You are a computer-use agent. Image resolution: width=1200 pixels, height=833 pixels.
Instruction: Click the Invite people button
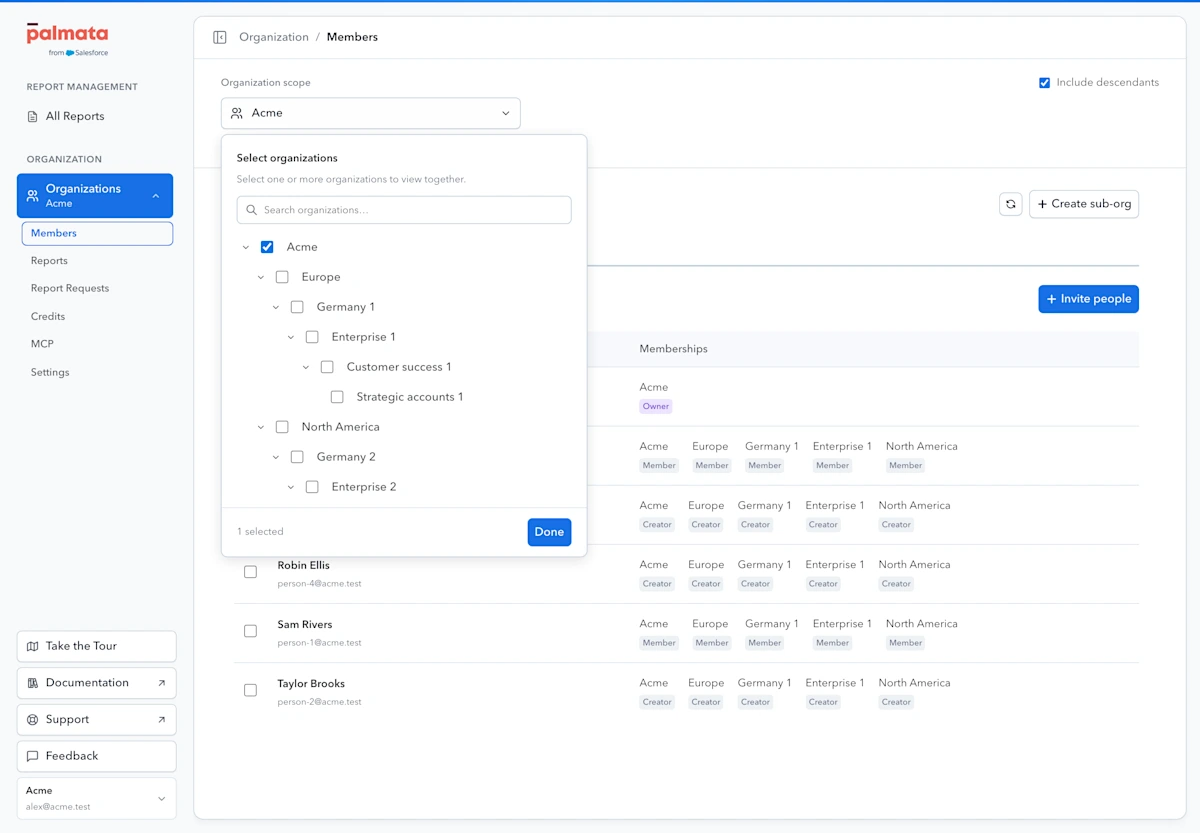click(x=1088, y=299)
